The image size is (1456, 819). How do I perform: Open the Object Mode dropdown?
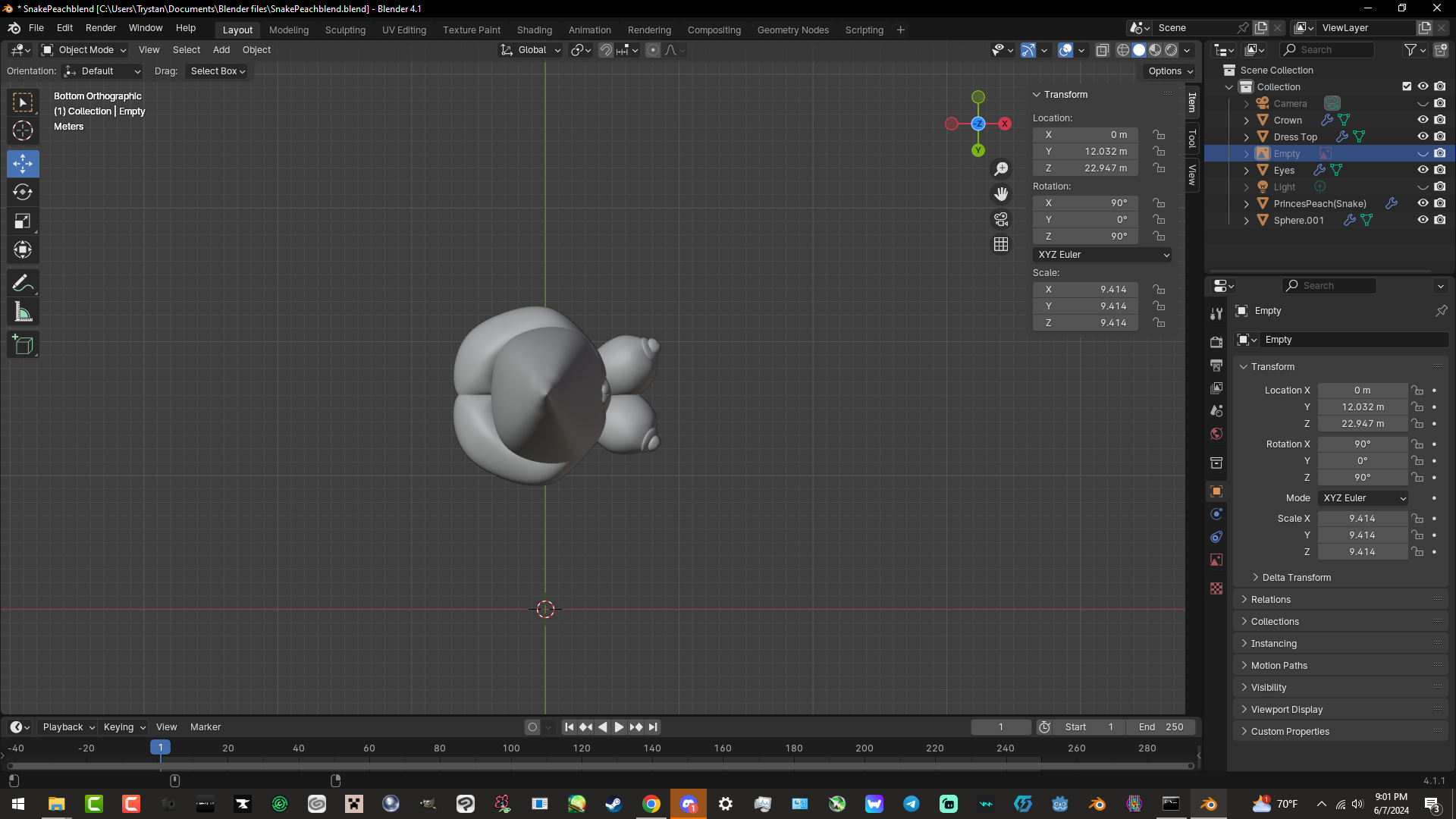click(84, 50)
